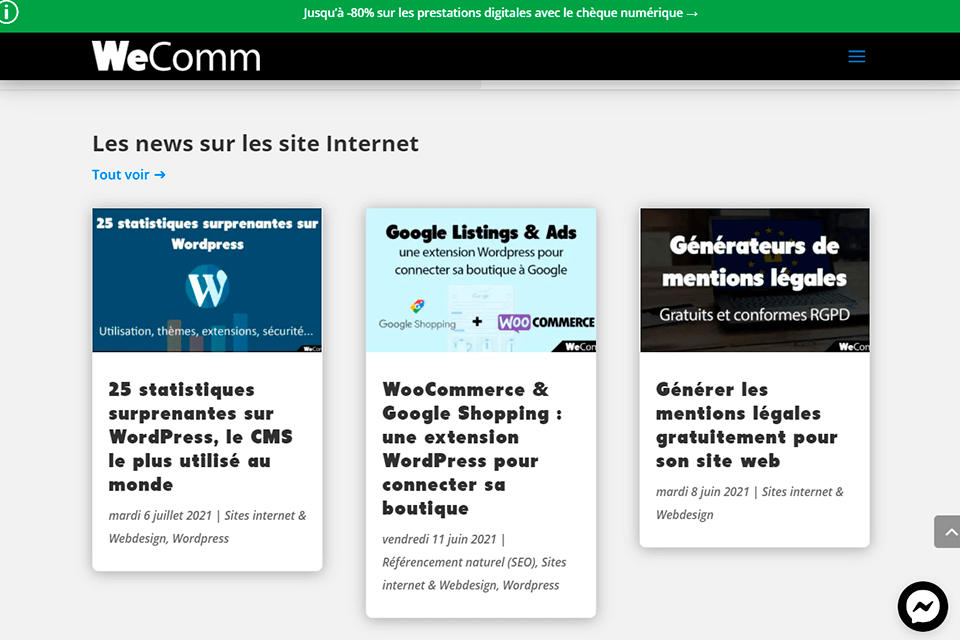The image size is (960, 640).
Task: Open the chèque numérique promotion banner link
Action: 500,13
